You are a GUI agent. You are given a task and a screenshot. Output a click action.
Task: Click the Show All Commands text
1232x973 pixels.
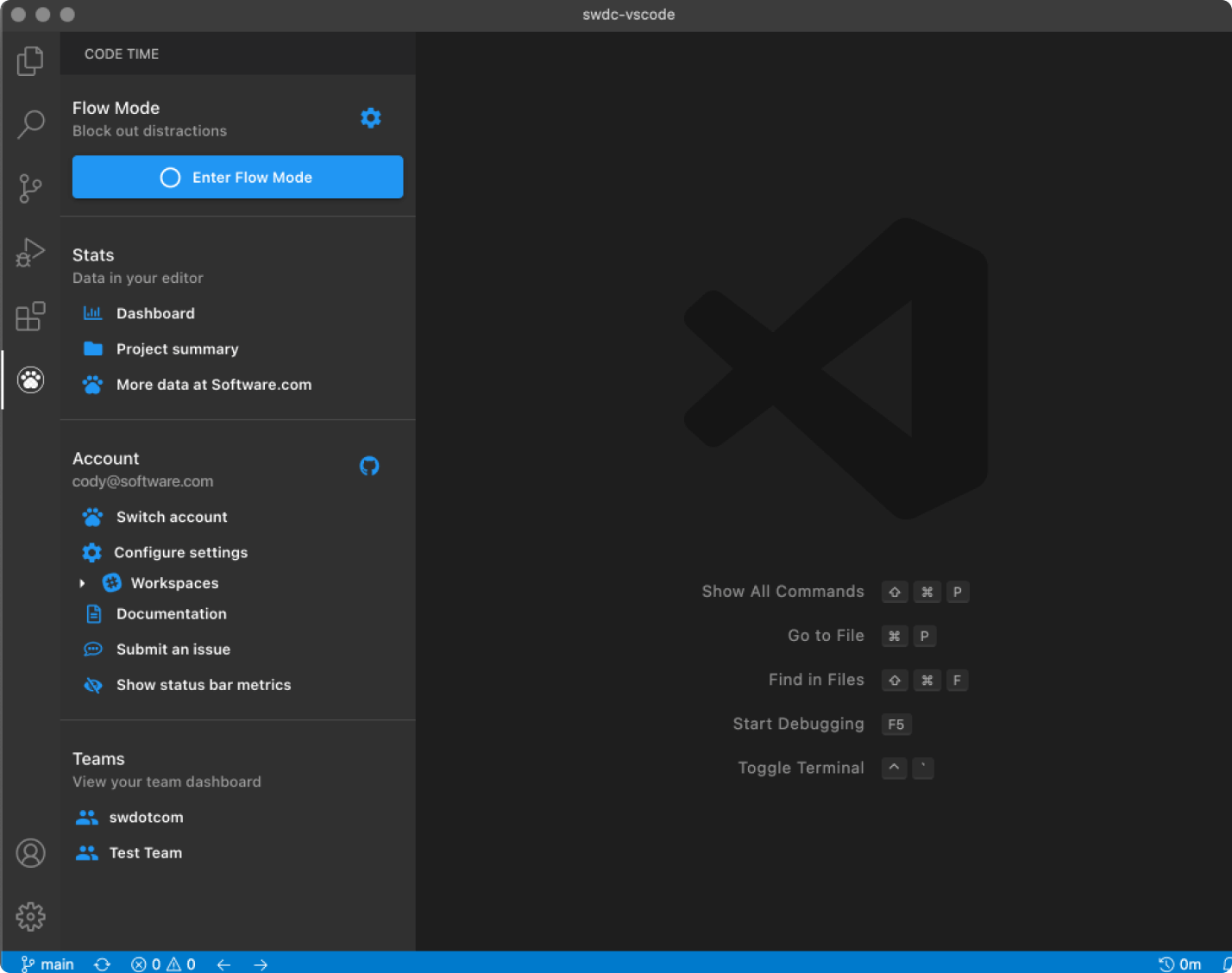click(783, 592)
